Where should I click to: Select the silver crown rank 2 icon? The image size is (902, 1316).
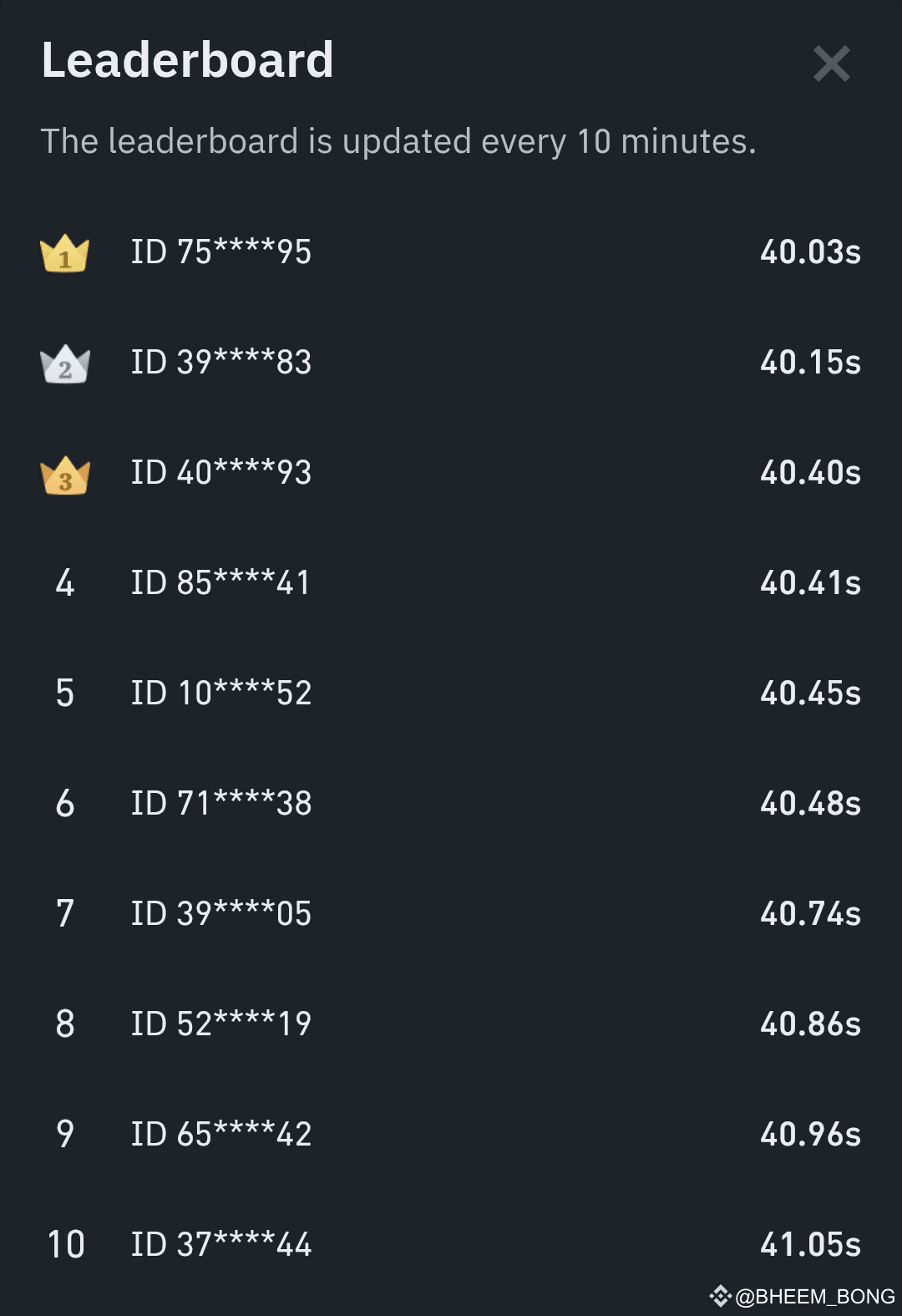(x=65, y=363)
